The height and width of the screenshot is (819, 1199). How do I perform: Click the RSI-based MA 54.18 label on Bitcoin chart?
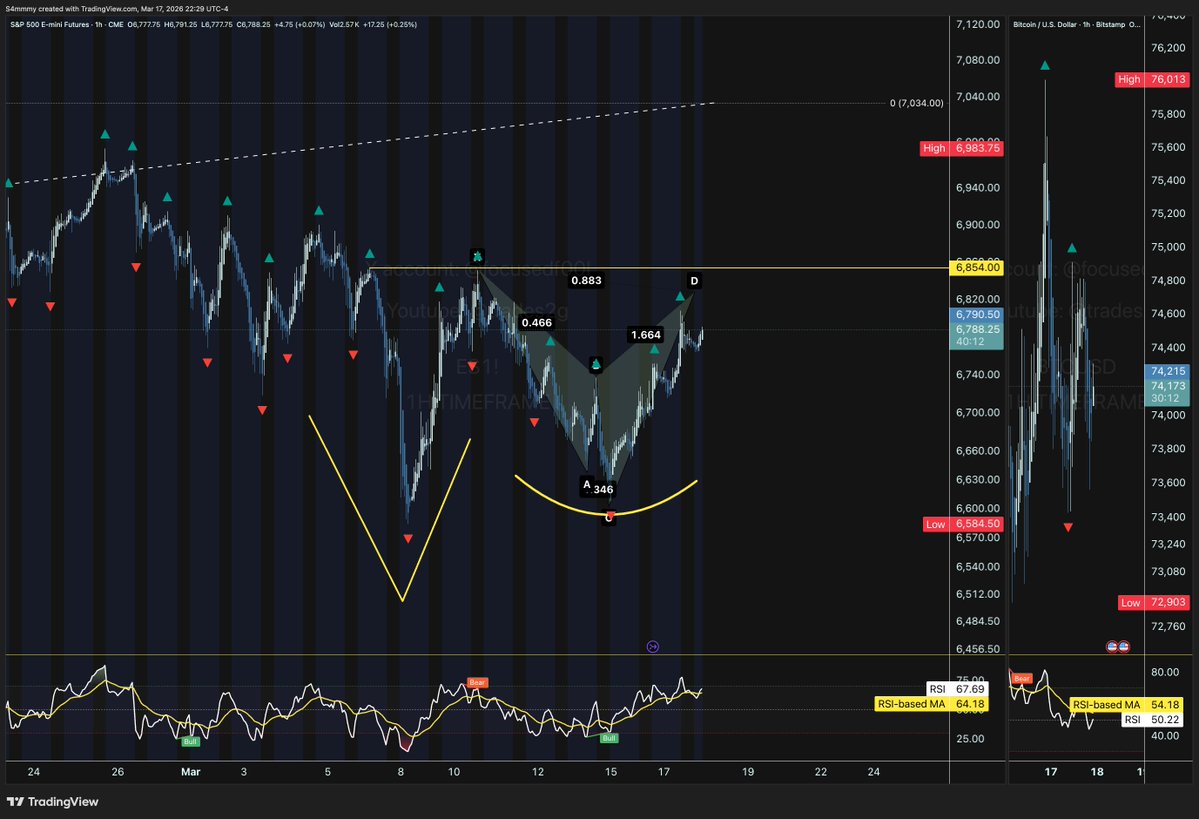(1126, 704)
